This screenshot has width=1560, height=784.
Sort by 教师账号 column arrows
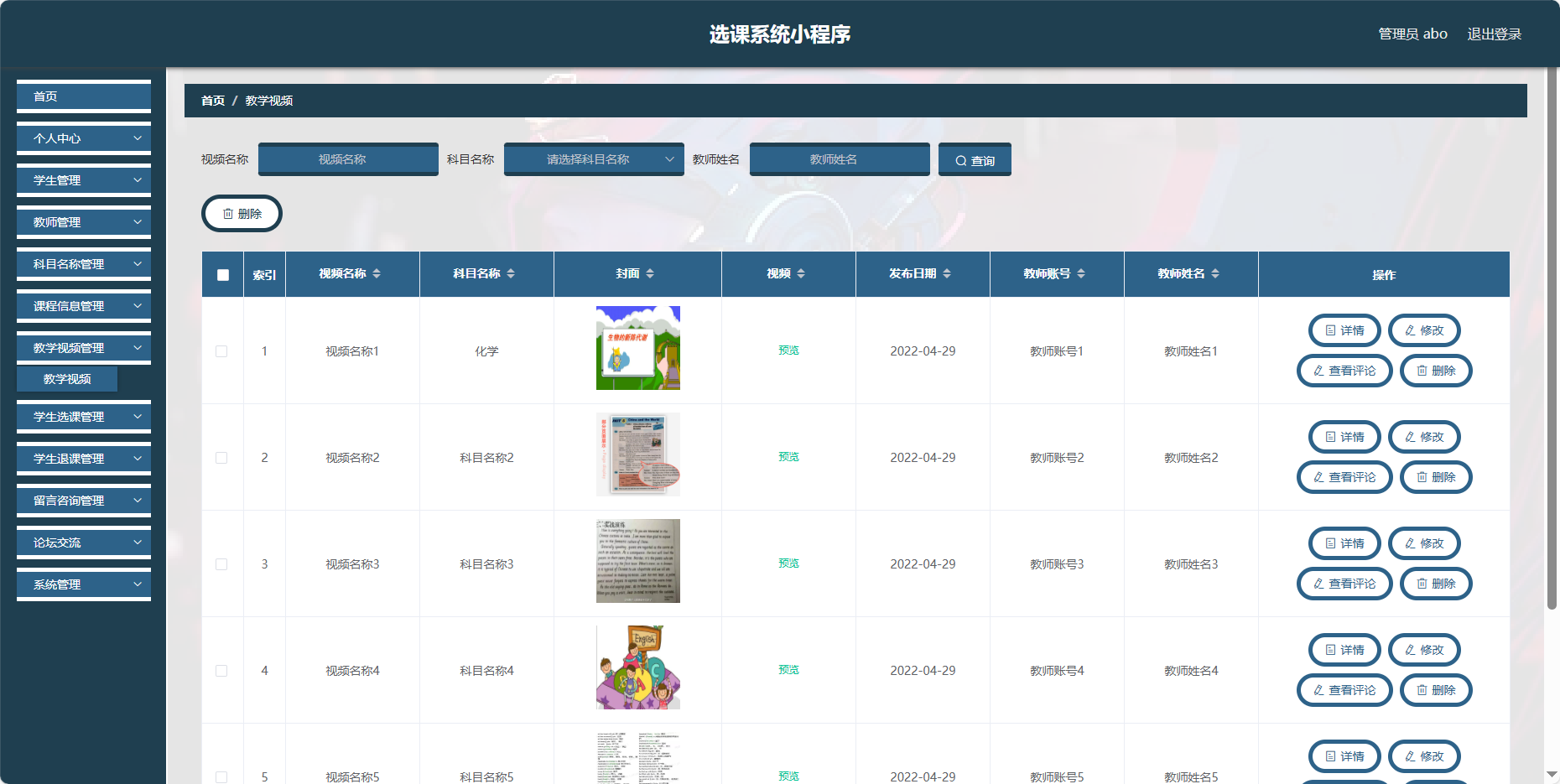click(x=1081, y=273)
